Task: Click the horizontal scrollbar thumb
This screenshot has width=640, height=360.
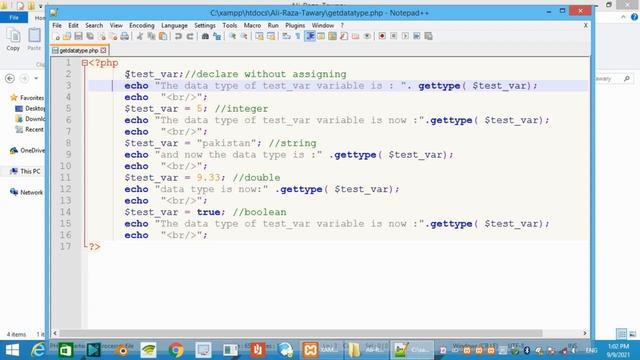Action: (x=301, y=333)
